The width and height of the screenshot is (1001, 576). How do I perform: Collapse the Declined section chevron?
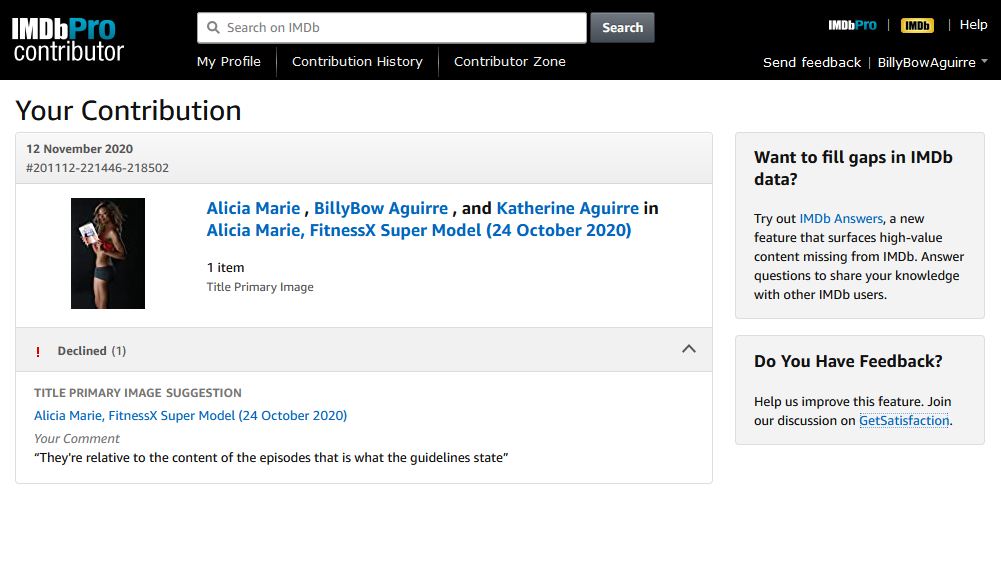tap(688, 349)
